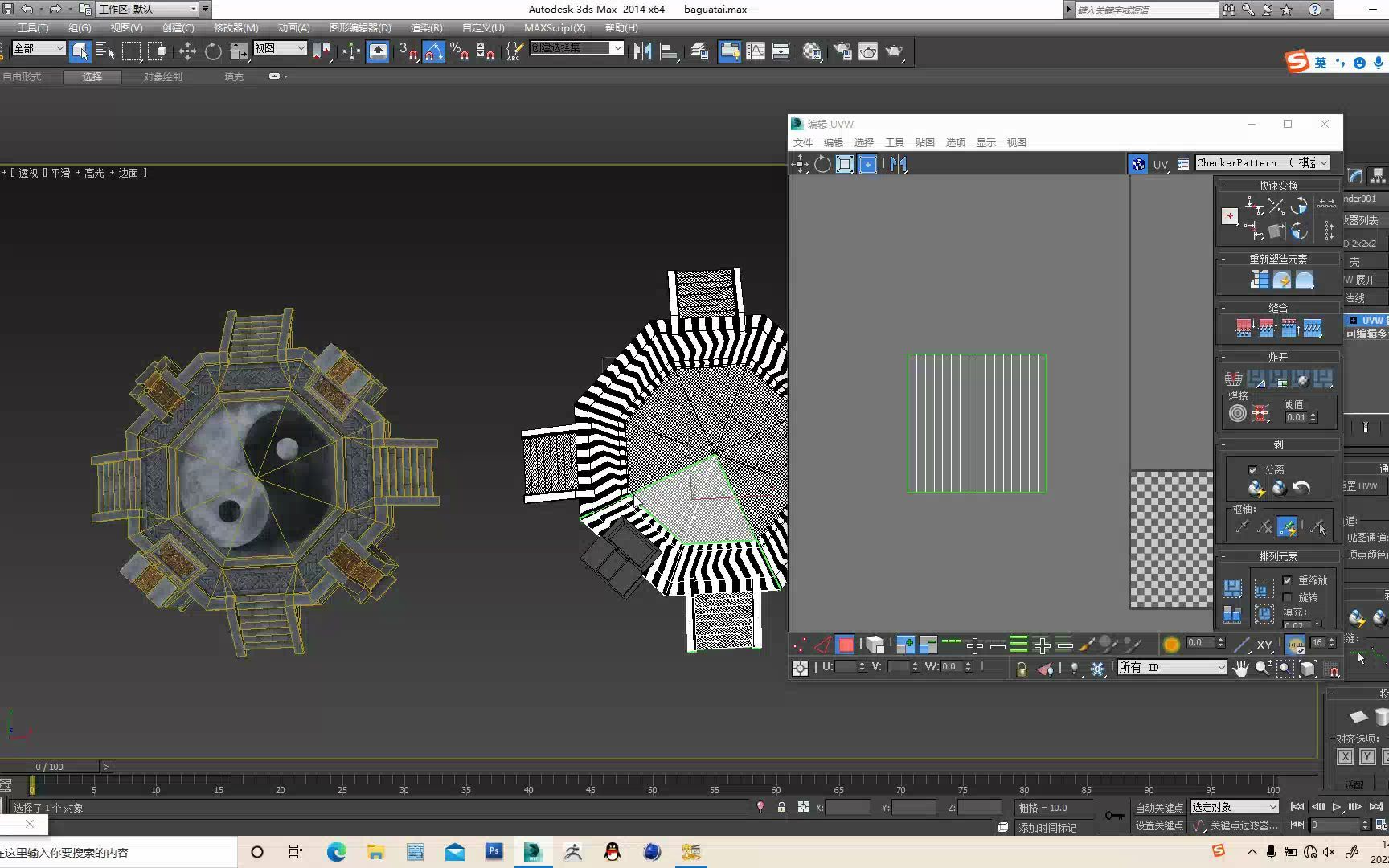
Task: Toggle the checker map display button in UVW editor
Action: (x=1138, y=164)
